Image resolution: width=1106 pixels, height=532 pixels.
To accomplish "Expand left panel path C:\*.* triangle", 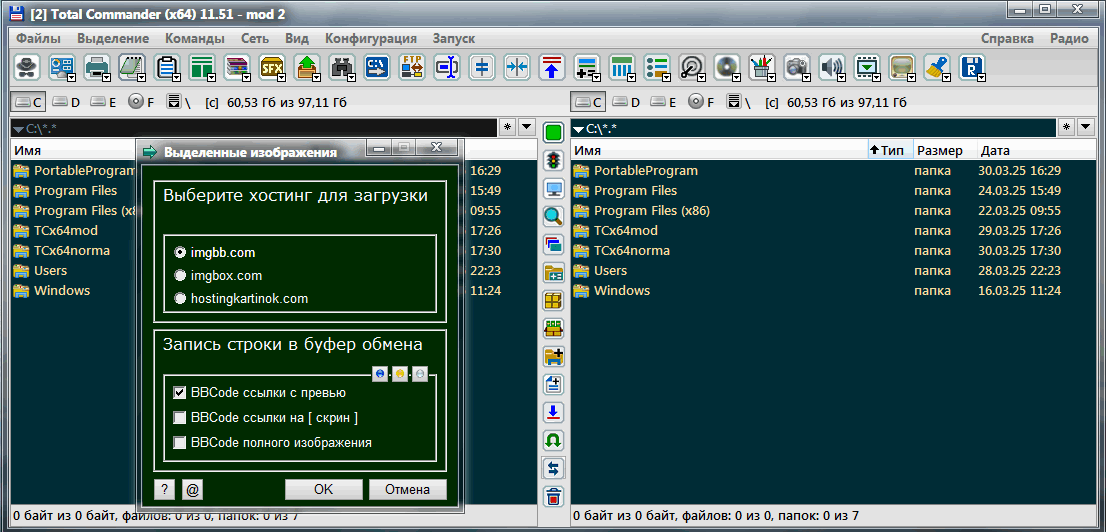I will tap(18, 130).
